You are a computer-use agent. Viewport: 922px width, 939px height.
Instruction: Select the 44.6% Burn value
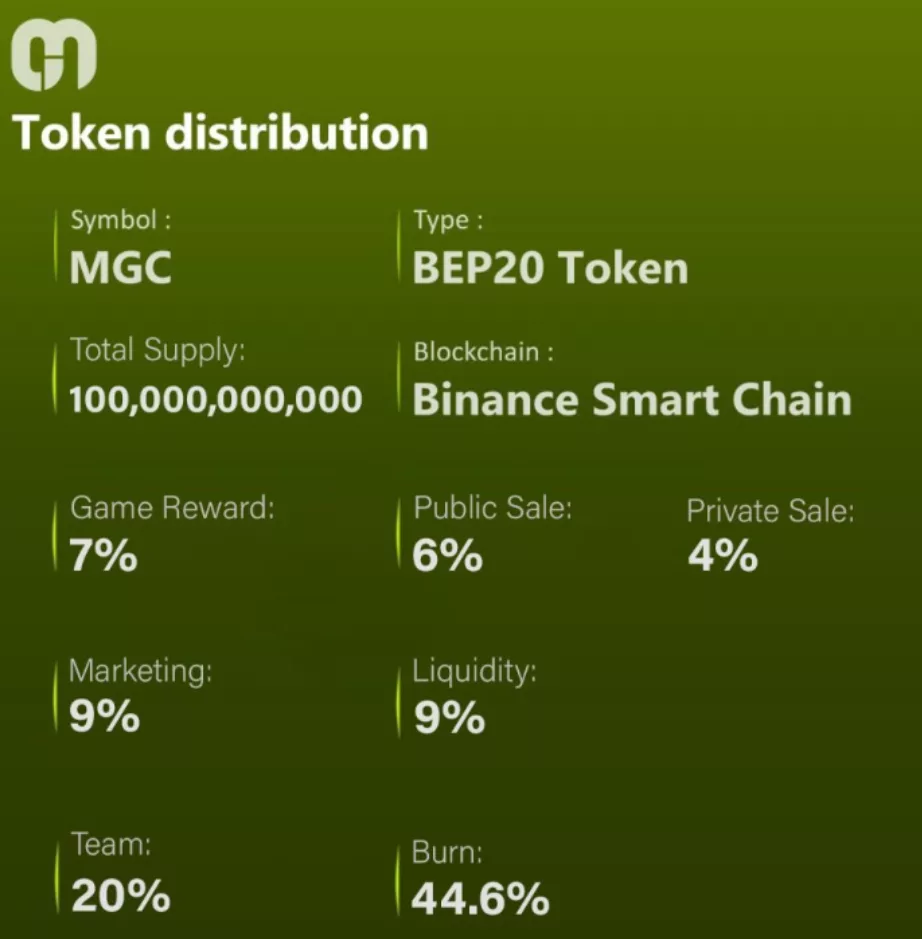tap(480, 898)
